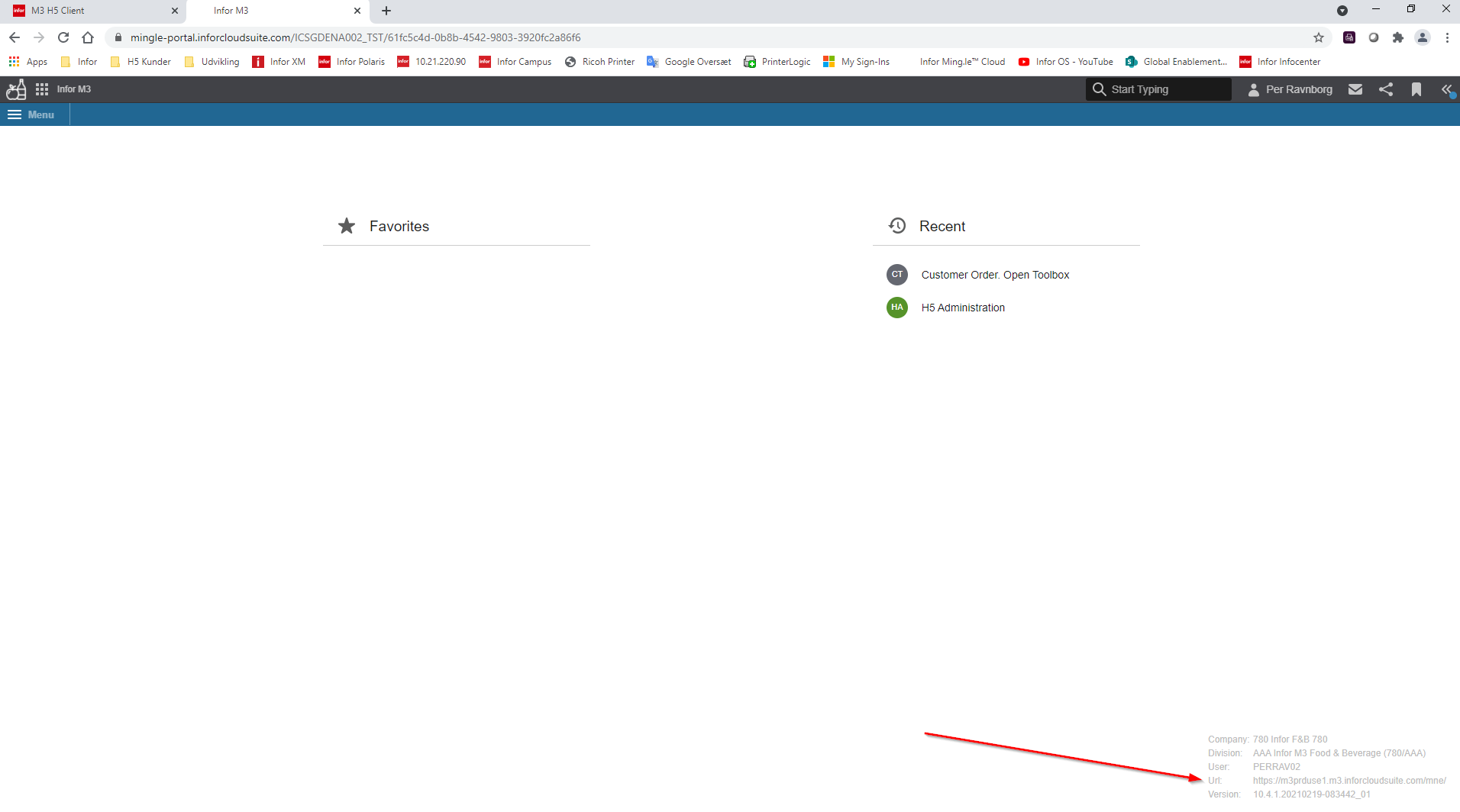This screenshot has height=812, width=1460.
Task: Open the H5 Kunder bookmarks folder
Action: pyautogui.click(x=141, y=62)
